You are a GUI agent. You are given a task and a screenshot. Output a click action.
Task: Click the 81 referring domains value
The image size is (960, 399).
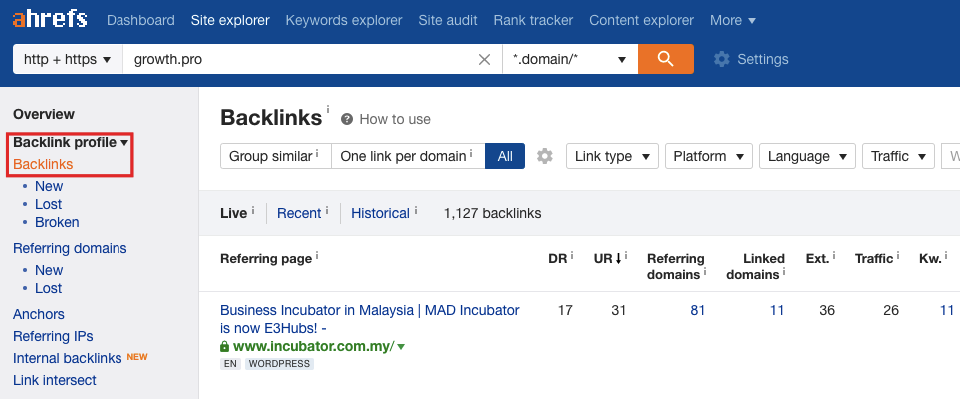tap(698, 310)
